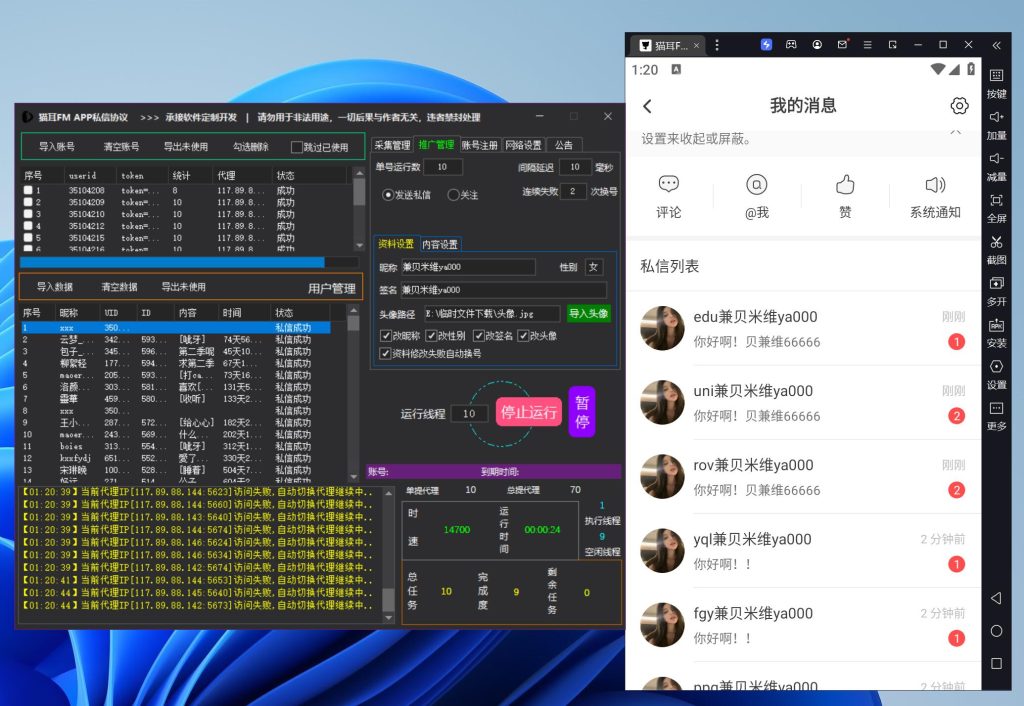Open the three-dot menu beside emulator tab
Viewport: 1024px width, 706px height.
click(717, 45)
